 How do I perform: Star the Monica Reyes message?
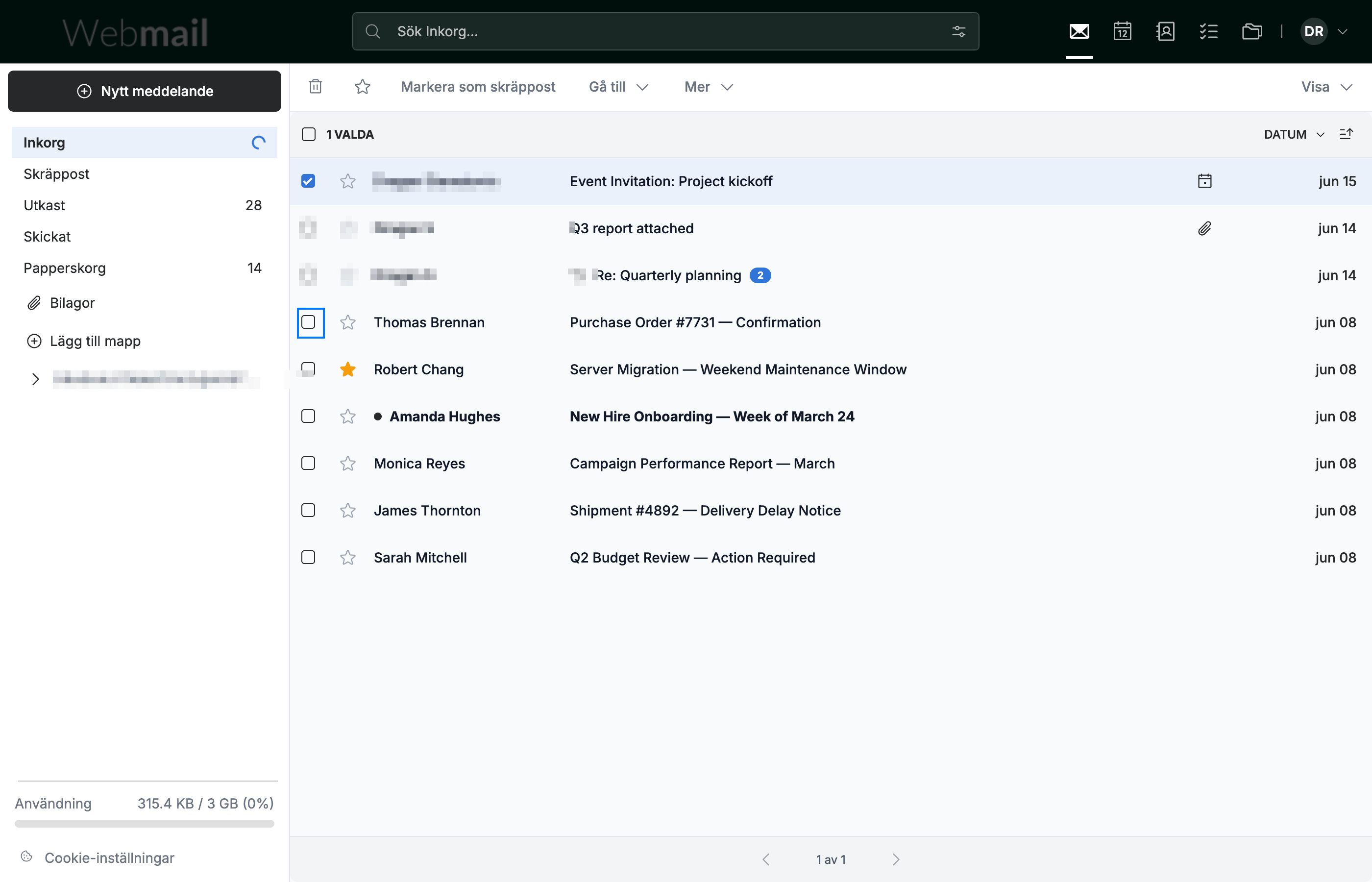coord(347,464)
